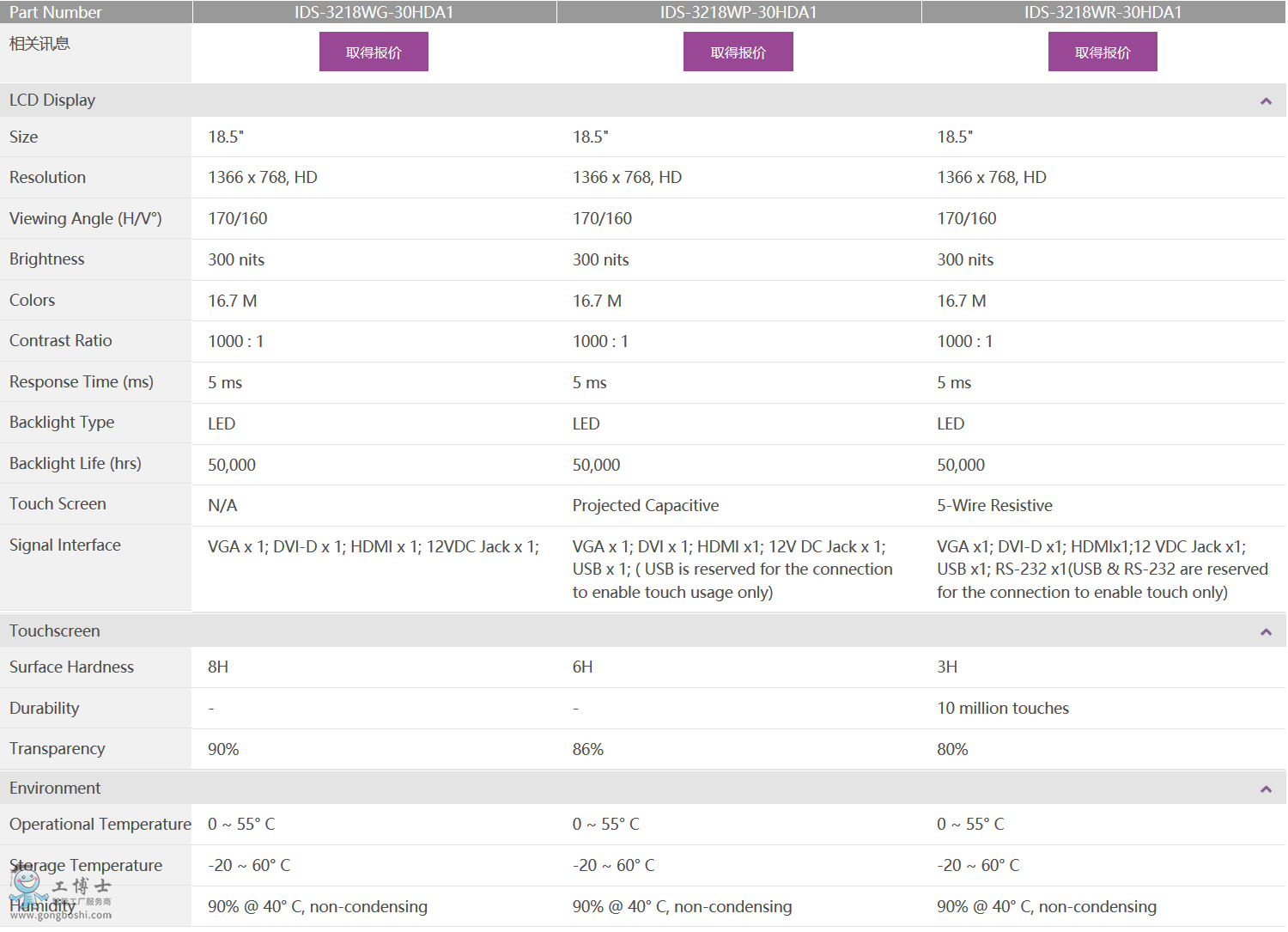Click the Surface Hardness row label
1288x932 pixels.
pos(72,667)
